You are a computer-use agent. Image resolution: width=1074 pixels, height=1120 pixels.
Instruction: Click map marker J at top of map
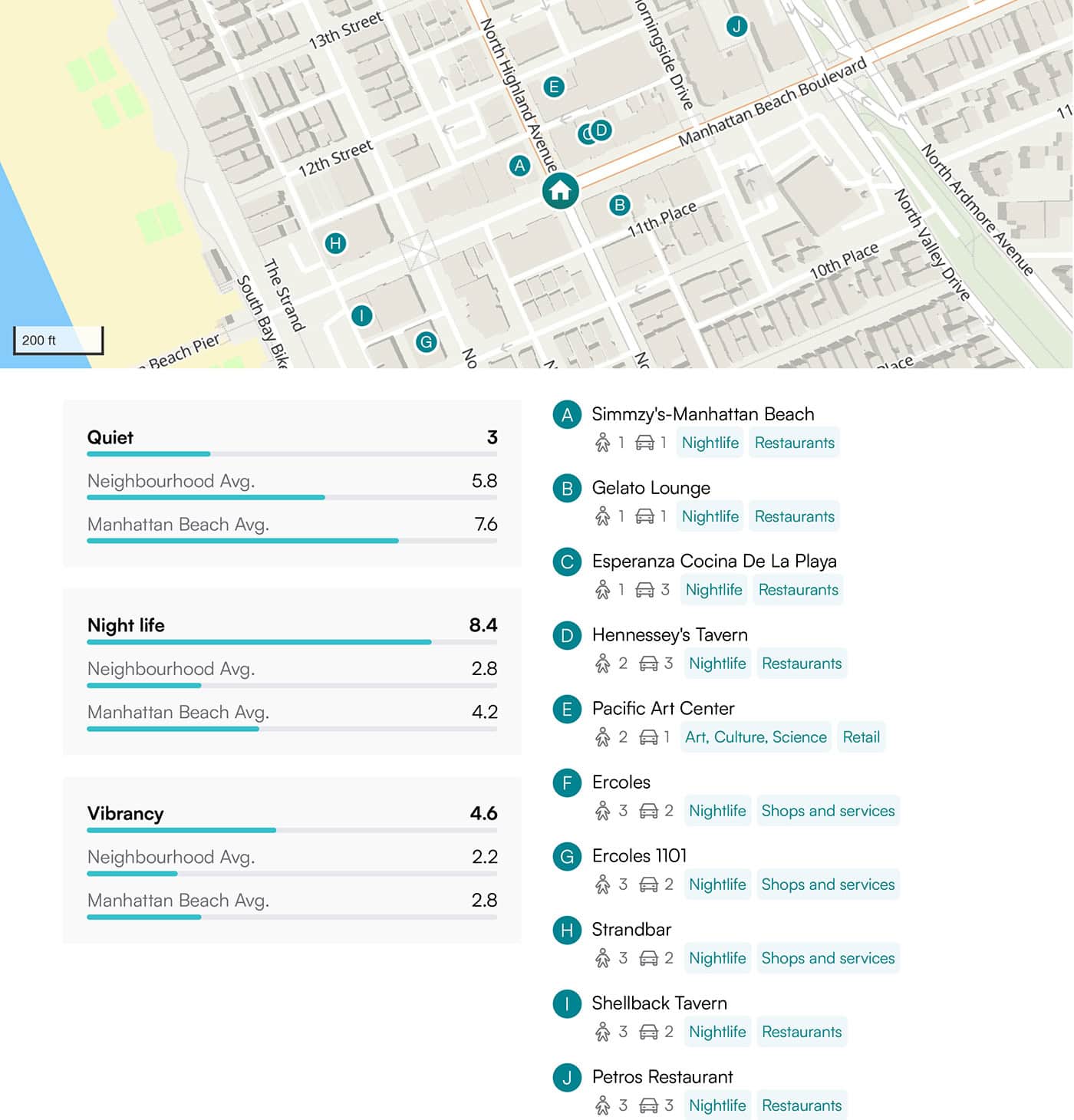[736, 27]
